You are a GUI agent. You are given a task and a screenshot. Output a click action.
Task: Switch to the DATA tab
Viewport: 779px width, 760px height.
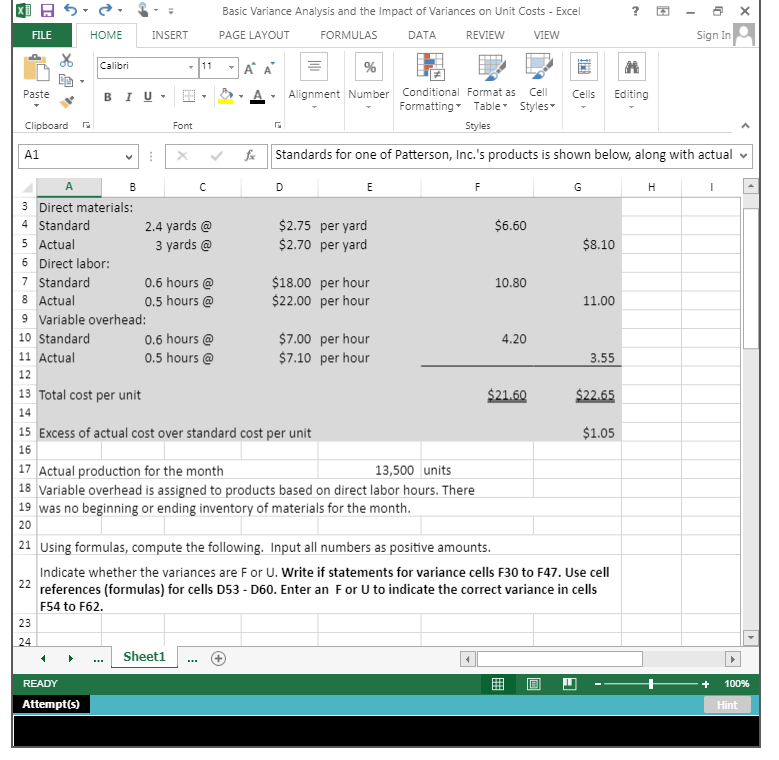pyautogui.click(x=422, y=35)
